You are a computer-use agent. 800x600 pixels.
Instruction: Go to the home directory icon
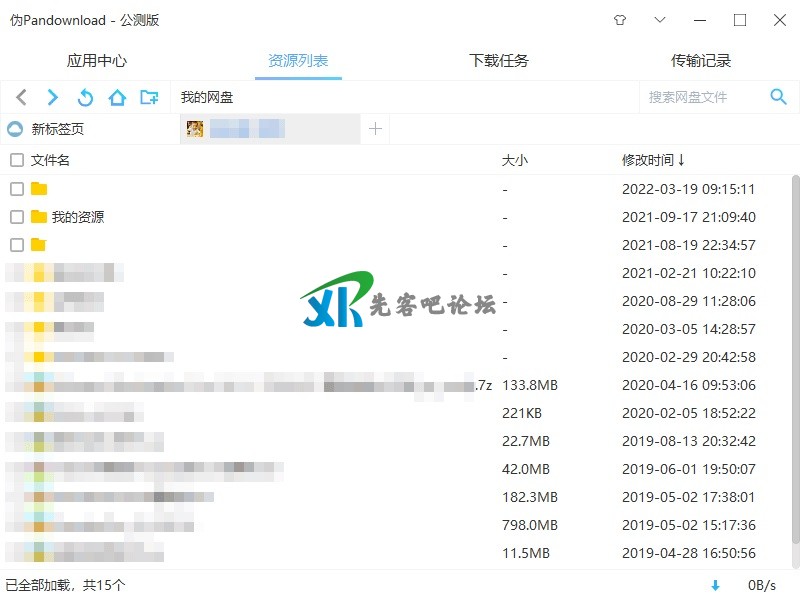117,97
